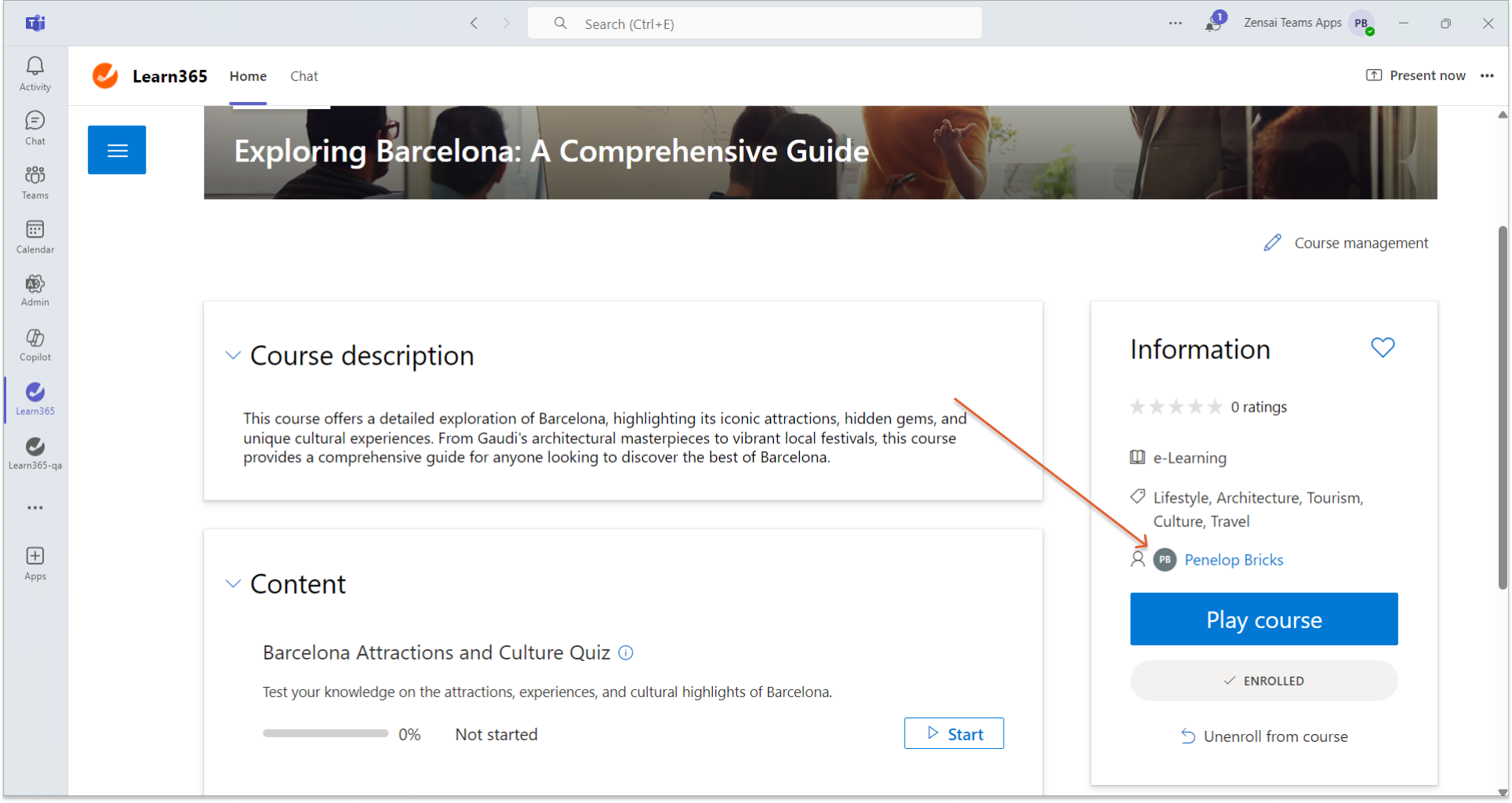Open more options next to Present now

[x=1487, y=76]
